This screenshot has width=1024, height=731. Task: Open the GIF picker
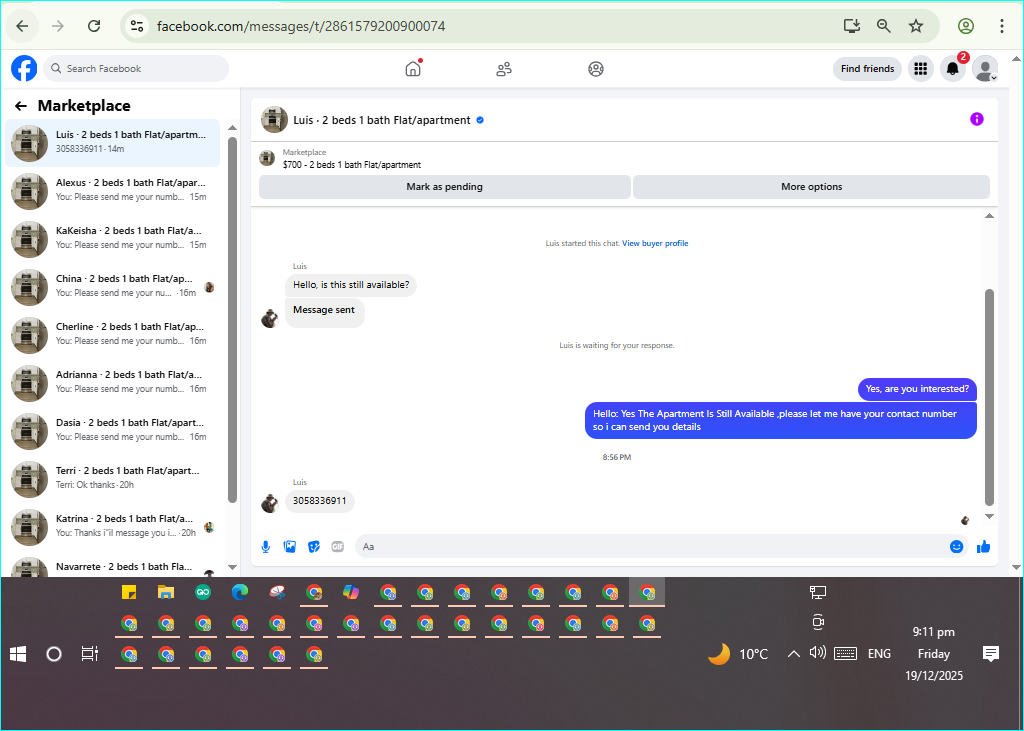coord(338,547)
